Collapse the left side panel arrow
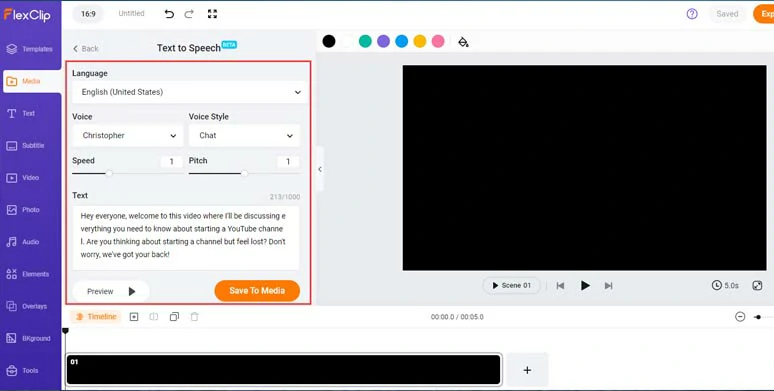This screenshot has width=774, height=391. pyautogui.click(x=320, y=169)
